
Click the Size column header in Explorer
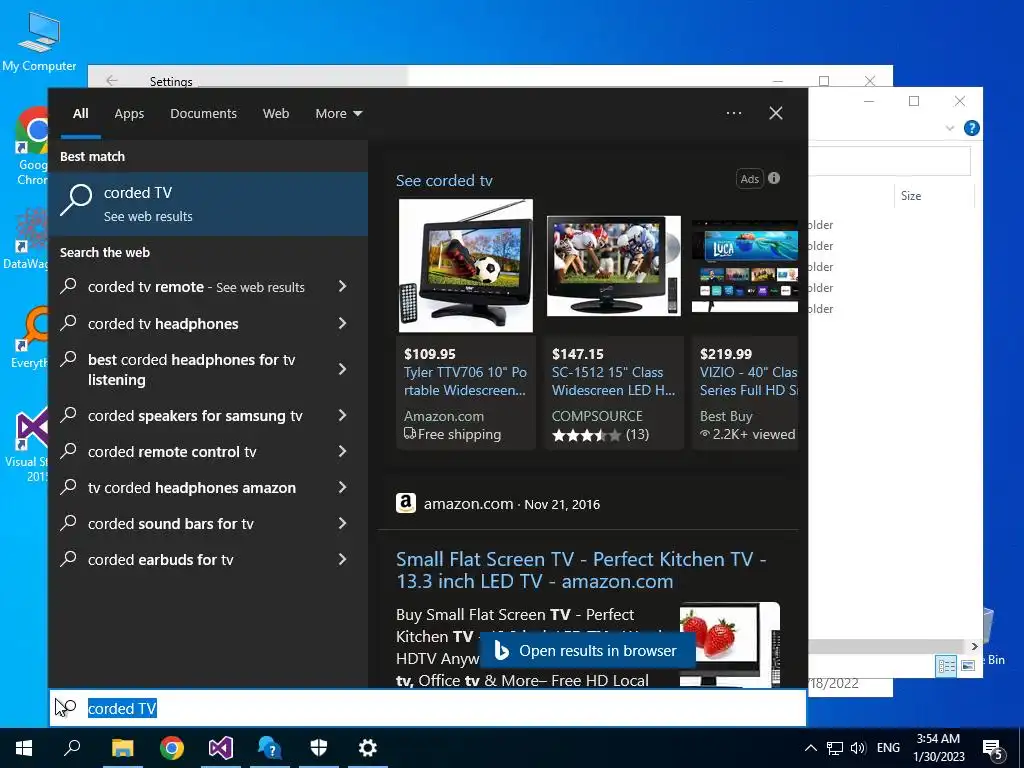point(911,195)
